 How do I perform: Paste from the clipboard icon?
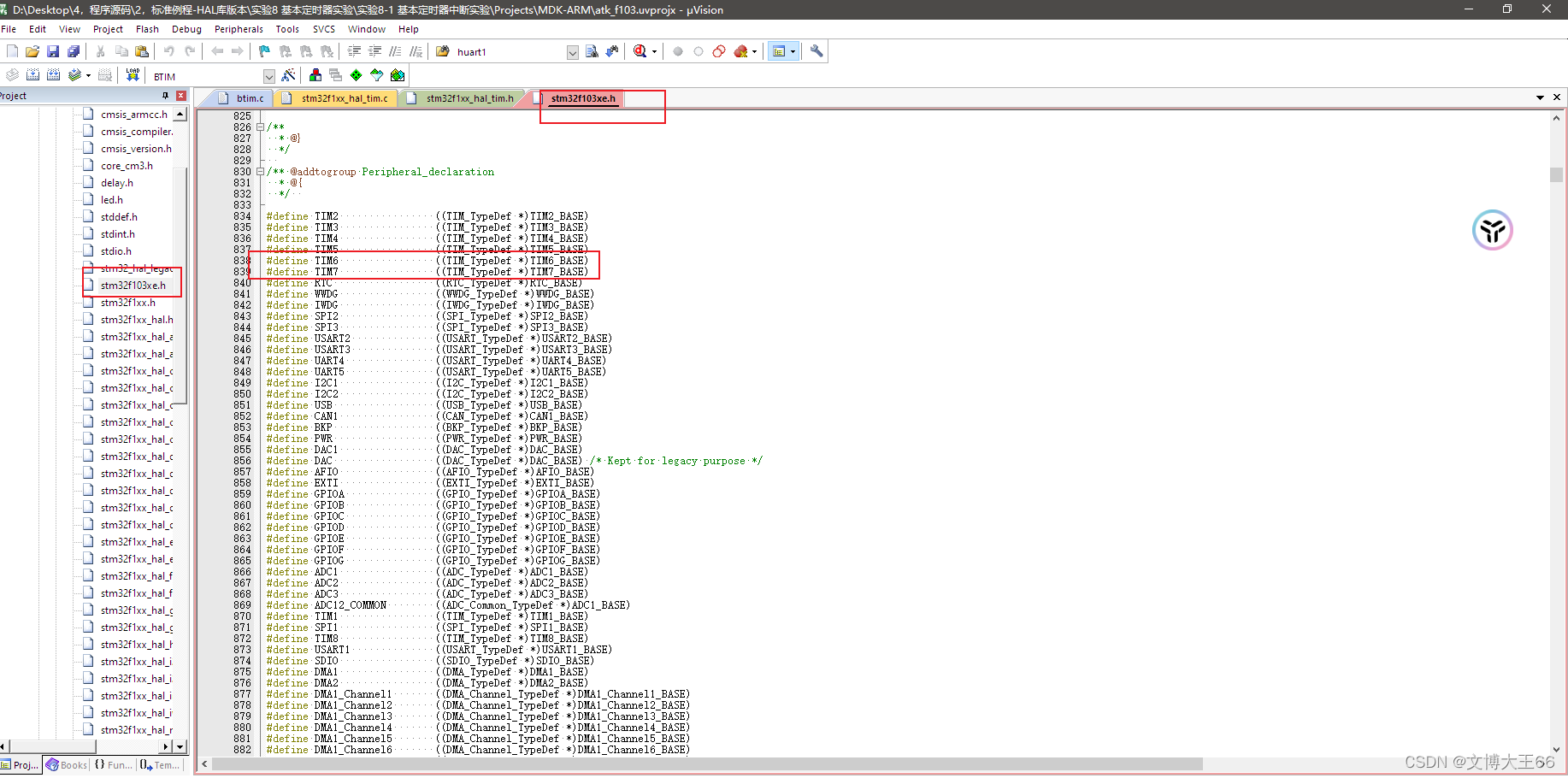[142, 51]
